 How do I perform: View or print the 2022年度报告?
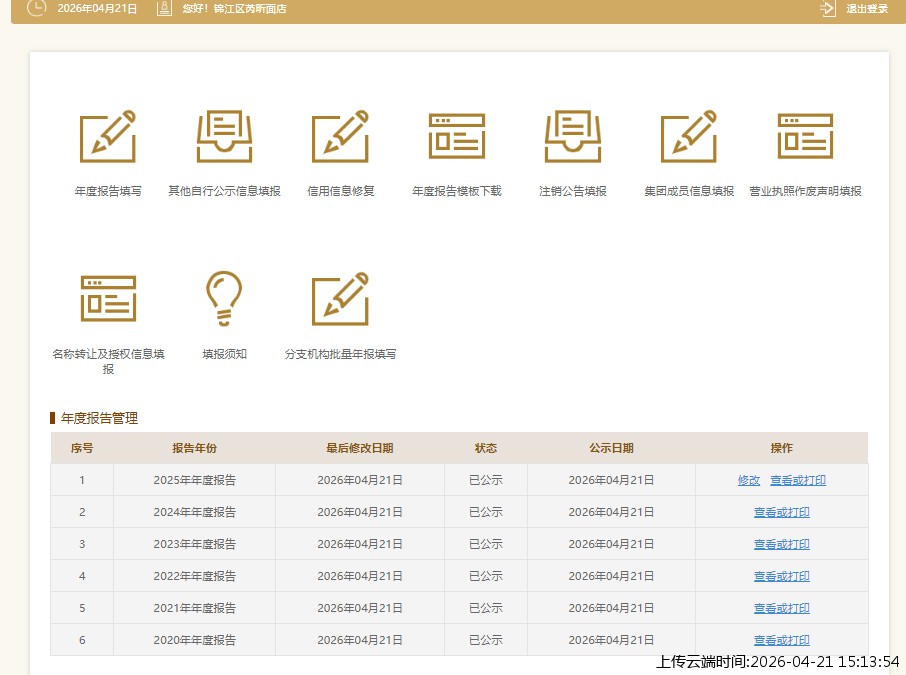[x=782, y=576]
